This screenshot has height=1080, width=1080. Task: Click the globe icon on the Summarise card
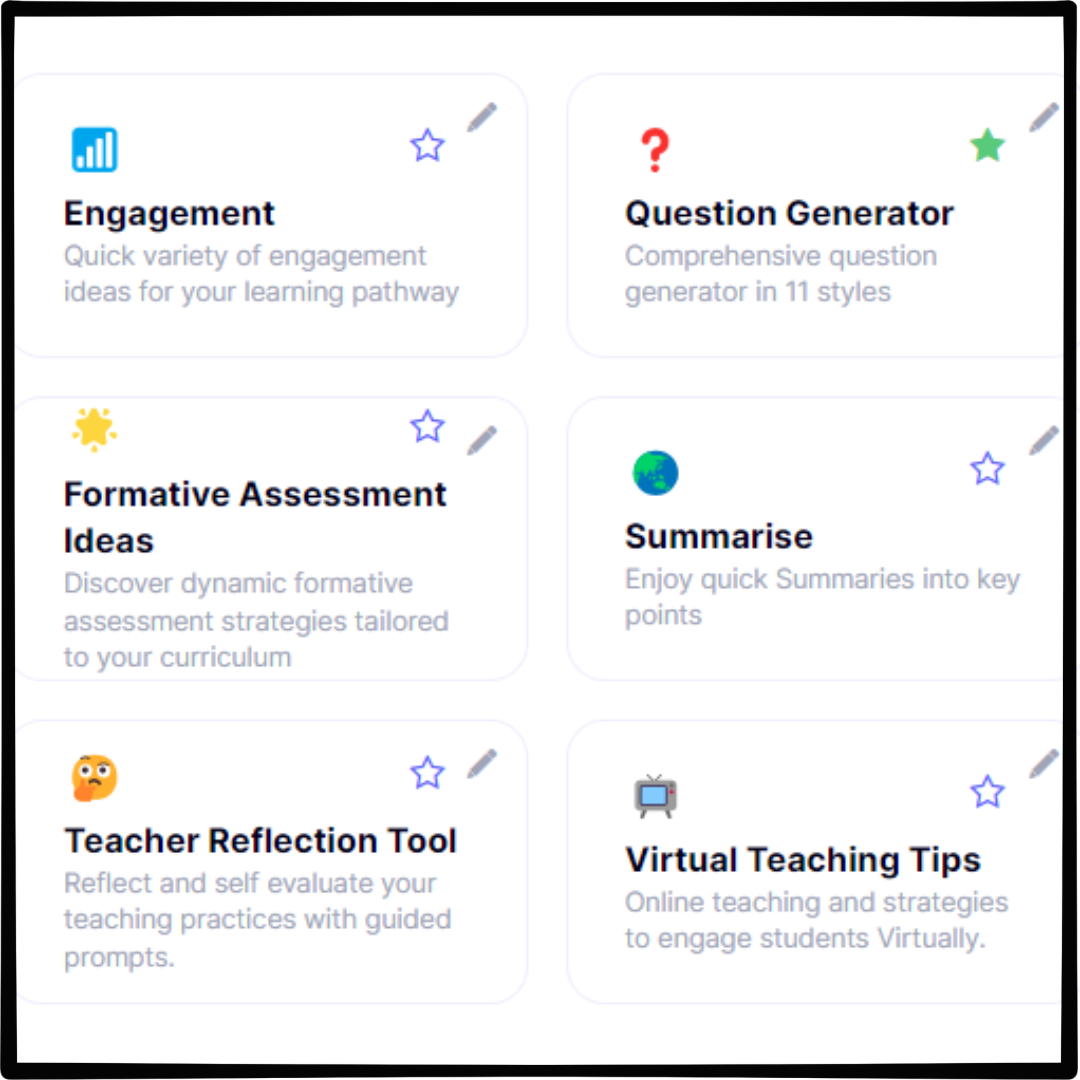tap(655, 472)
